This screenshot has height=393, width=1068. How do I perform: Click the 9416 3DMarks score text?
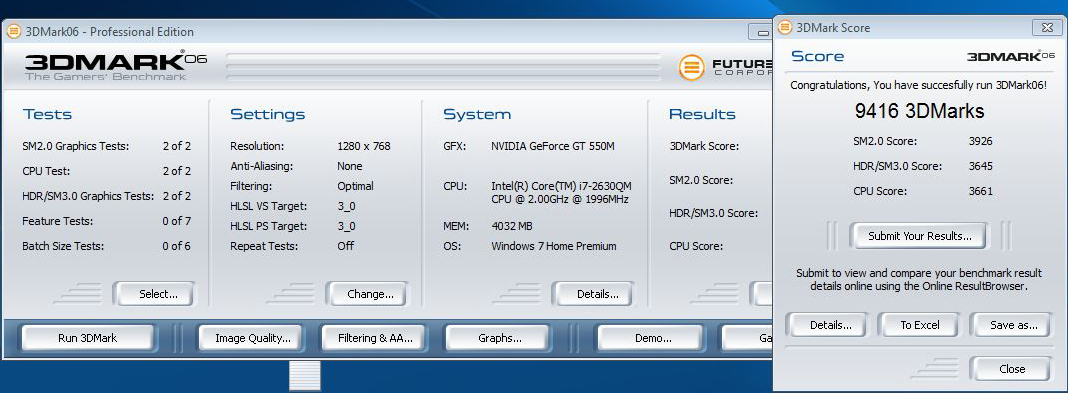tap(919, 111)
